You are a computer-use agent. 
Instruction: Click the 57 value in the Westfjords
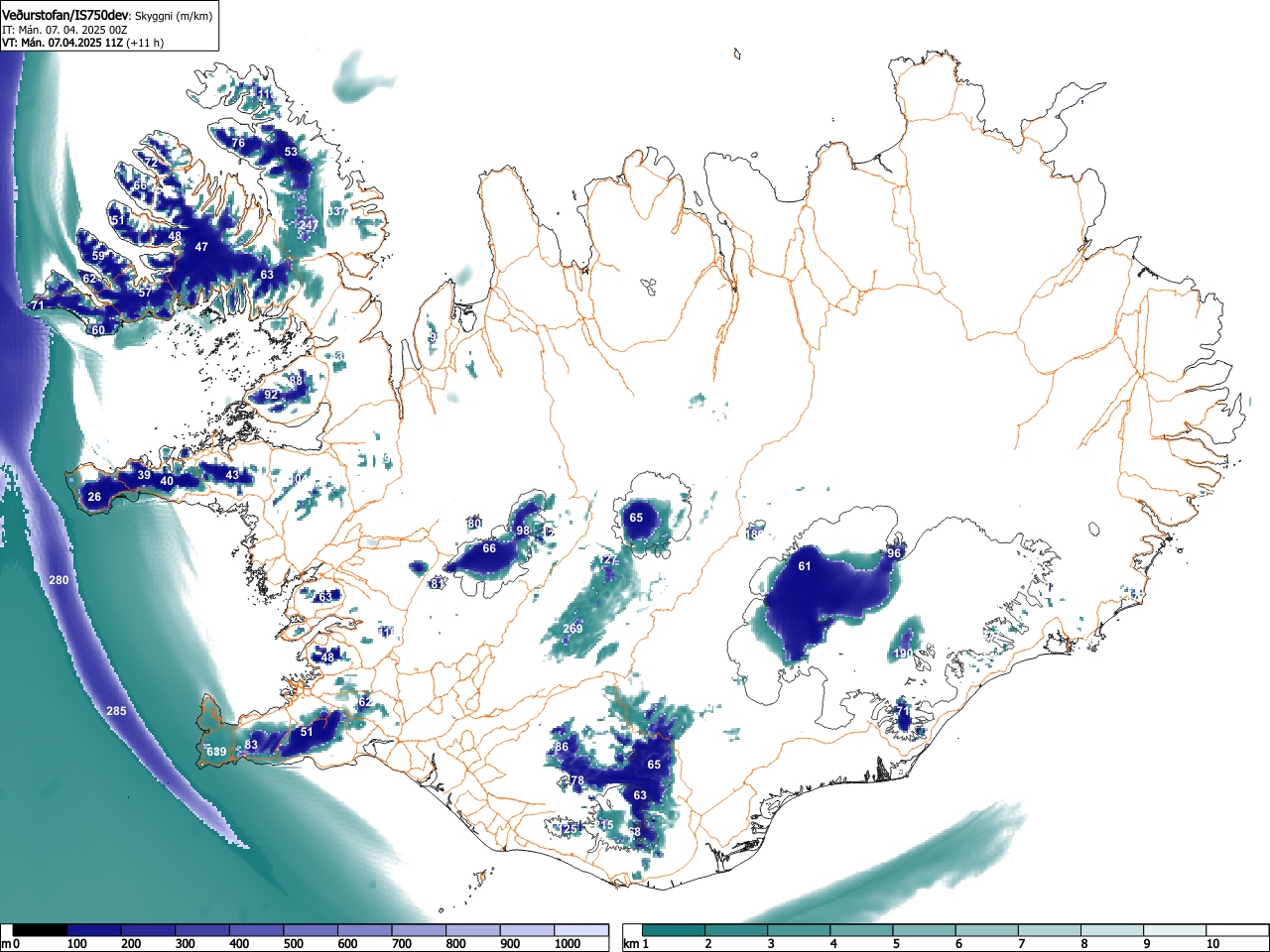(145, 293)
